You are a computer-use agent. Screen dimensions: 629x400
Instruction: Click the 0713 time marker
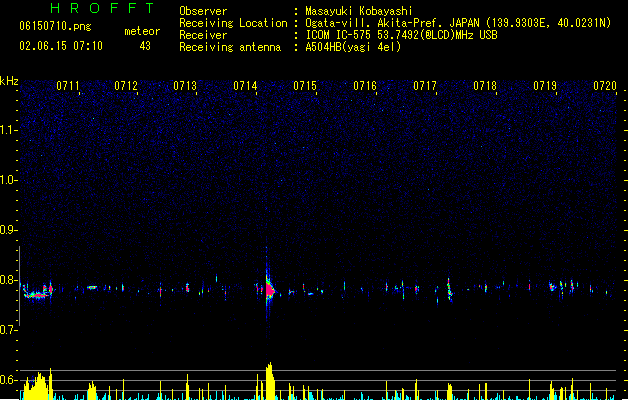tap(185, 86)
